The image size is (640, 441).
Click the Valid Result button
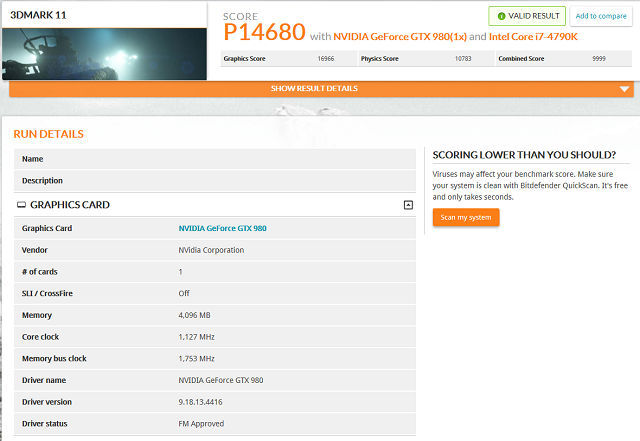coord(527,16)
